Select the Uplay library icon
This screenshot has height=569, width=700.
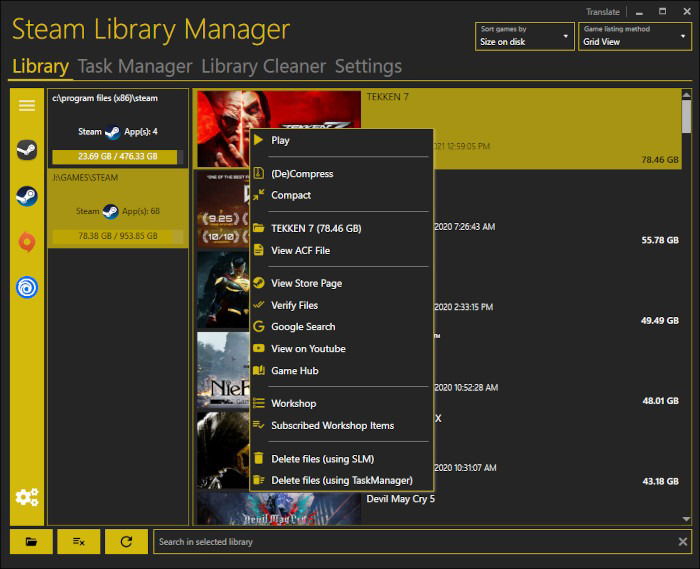coord(27,287)
